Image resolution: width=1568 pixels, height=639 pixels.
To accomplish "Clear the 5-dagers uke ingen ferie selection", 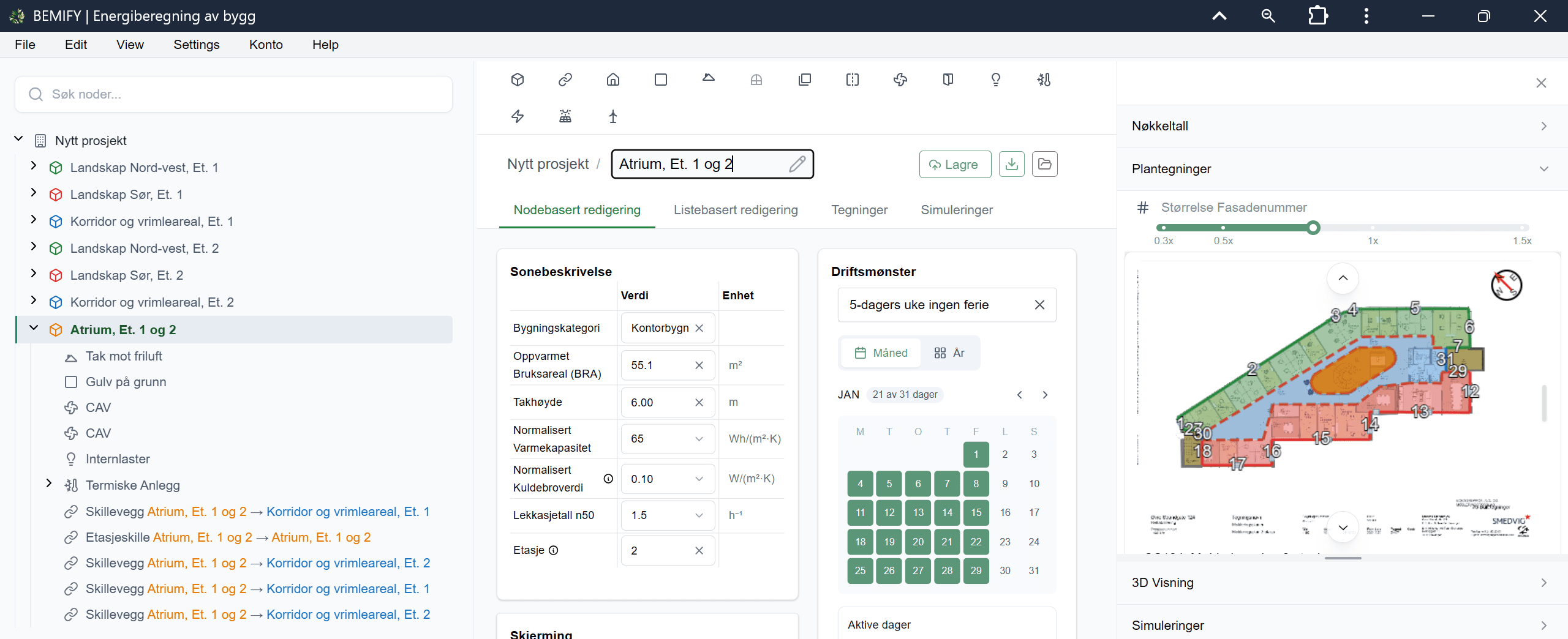I will point(1039,305).
